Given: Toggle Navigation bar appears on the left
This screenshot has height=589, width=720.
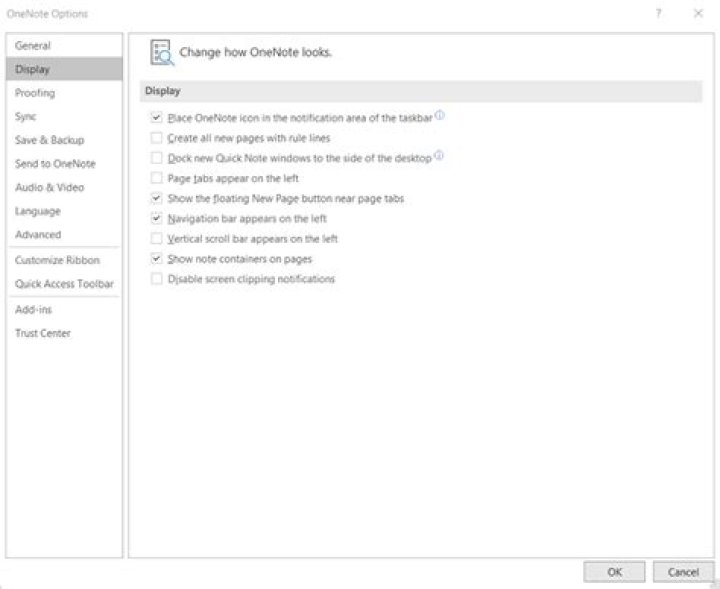Looking at the screenshot, I should pyautogui.click(x=157, y=219).
